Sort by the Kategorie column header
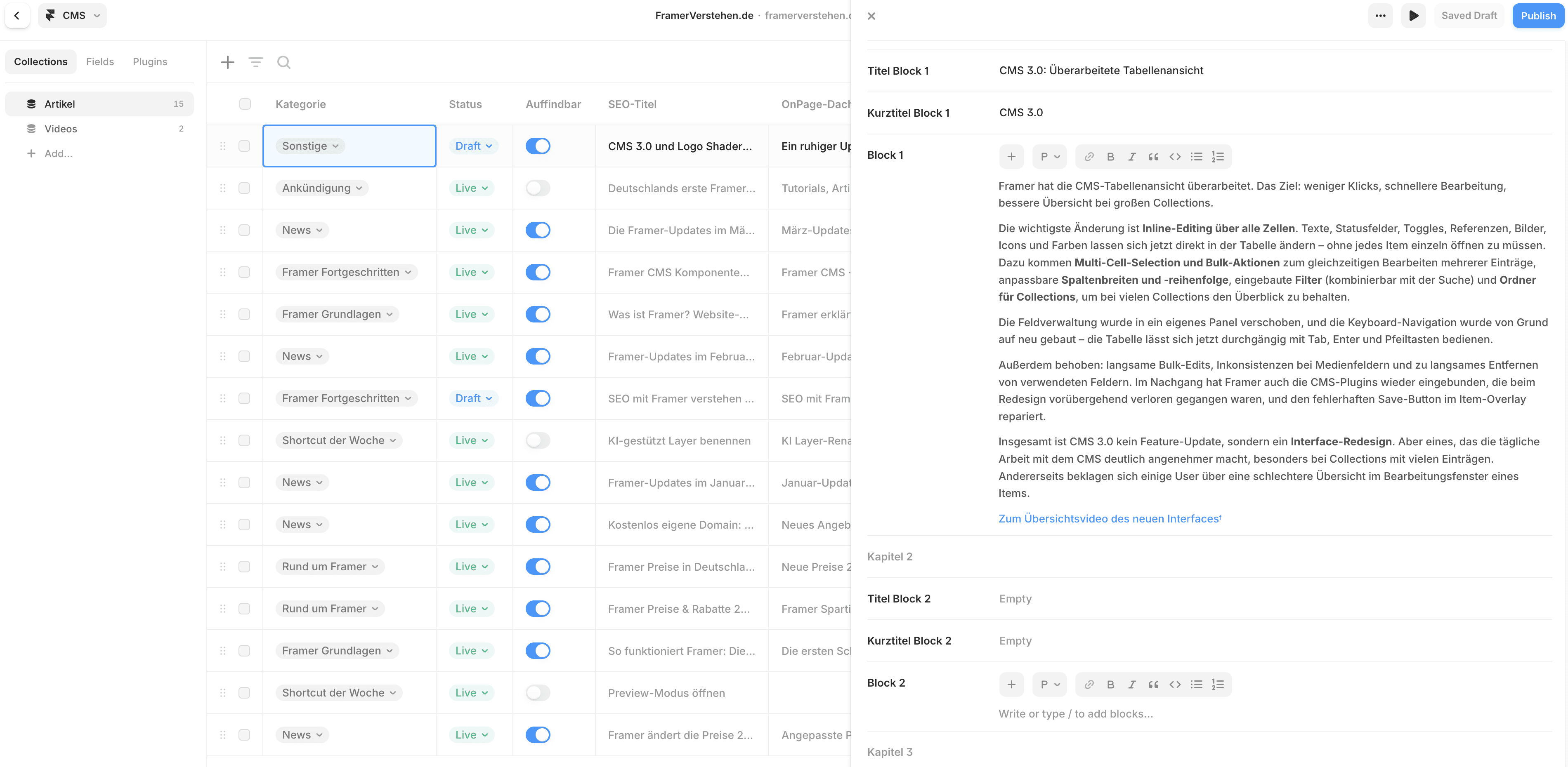The width and height of the screenshot is (1568, 767). 301,104
